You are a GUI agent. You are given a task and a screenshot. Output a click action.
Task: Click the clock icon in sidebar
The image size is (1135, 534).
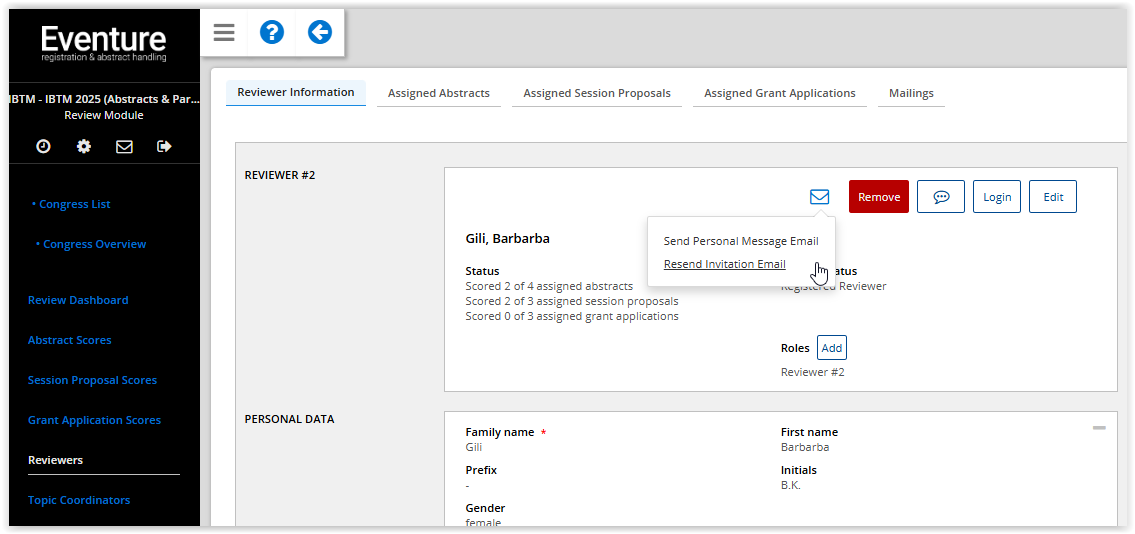point(43,146)
